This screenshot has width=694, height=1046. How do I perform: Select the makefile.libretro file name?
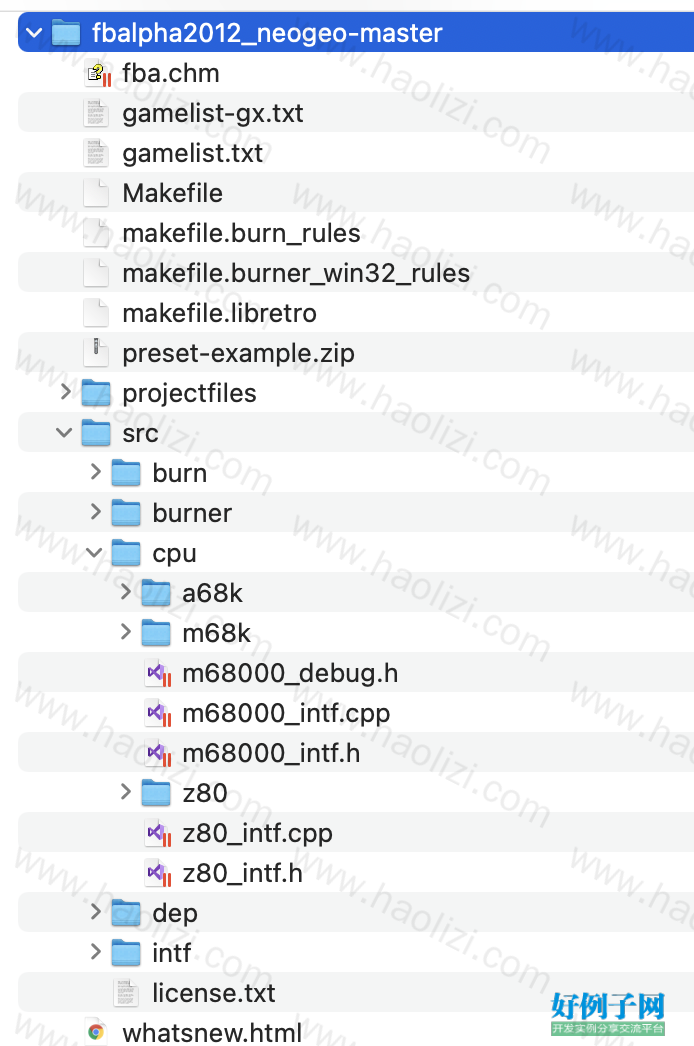click(x=220, y=313)
